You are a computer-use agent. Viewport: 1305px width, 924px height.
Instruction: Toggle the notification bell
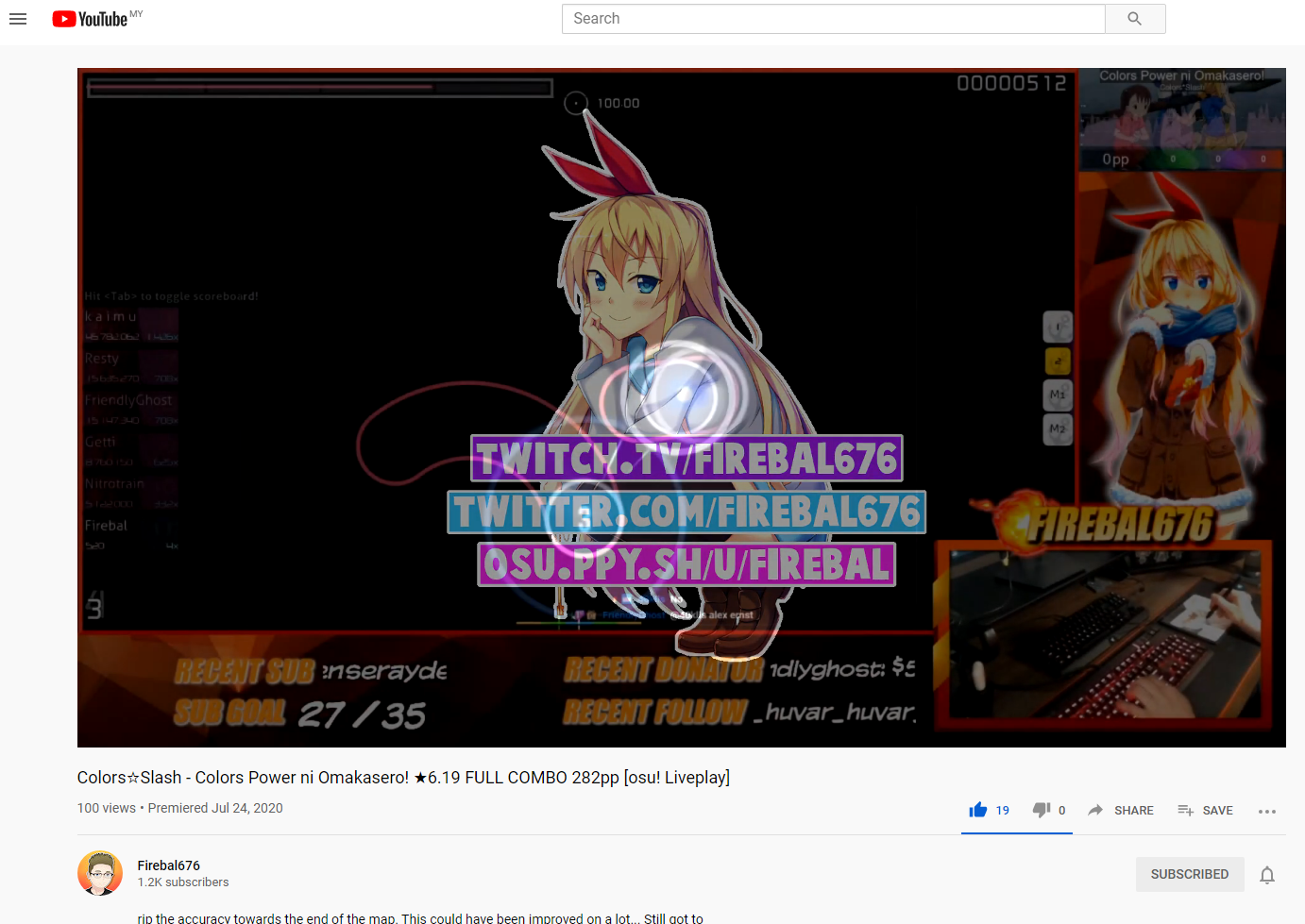click(x=1267, y=875)
